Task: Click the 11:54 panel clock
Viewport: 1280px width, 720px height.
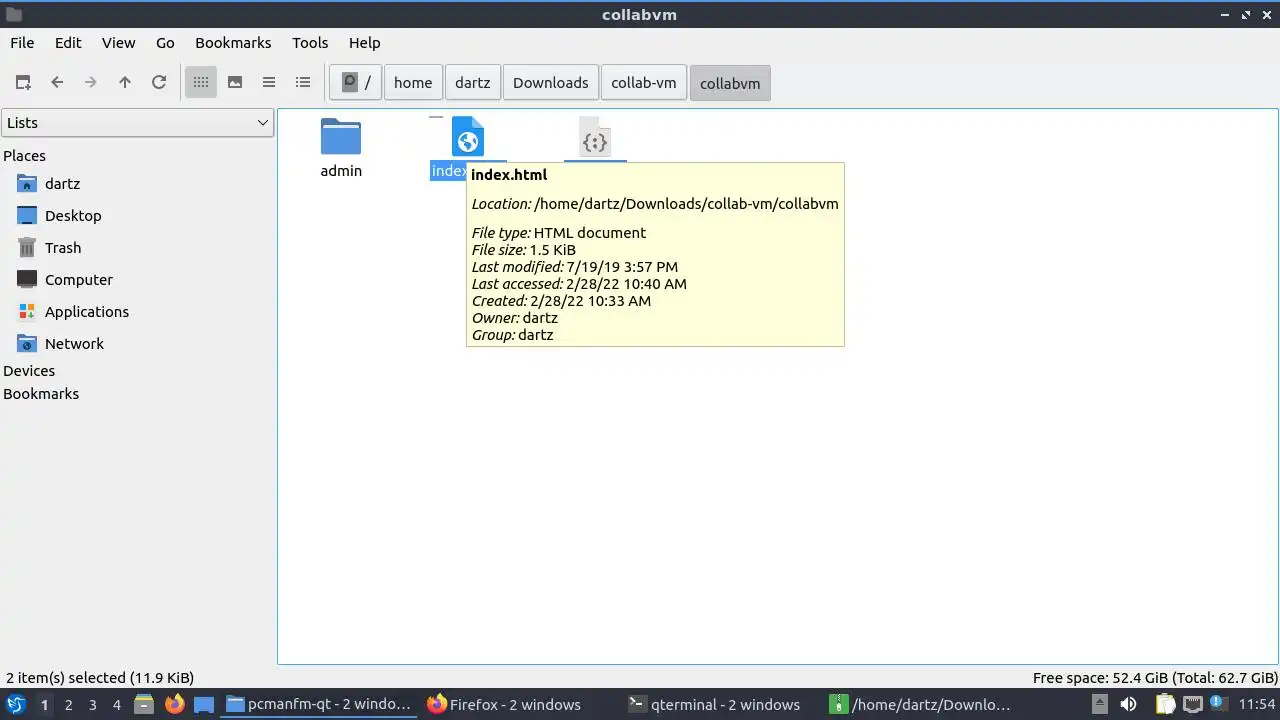Action: [x=1257, y=704]
